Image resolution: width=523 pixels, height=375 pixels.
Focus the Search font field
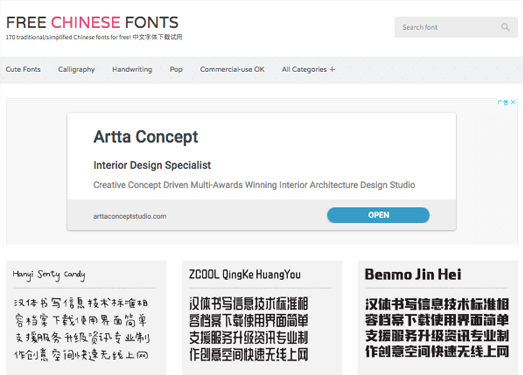tap(456, 27)
